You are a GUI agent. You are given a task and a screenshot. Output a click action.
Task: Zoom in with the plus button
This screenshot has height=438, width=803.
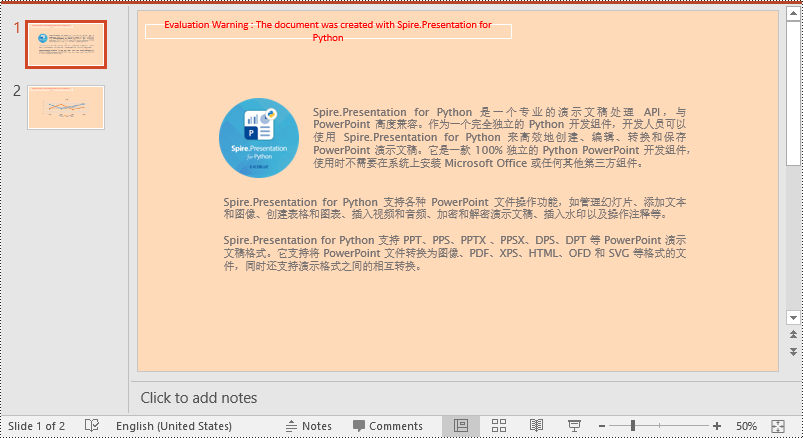[716, 426]
